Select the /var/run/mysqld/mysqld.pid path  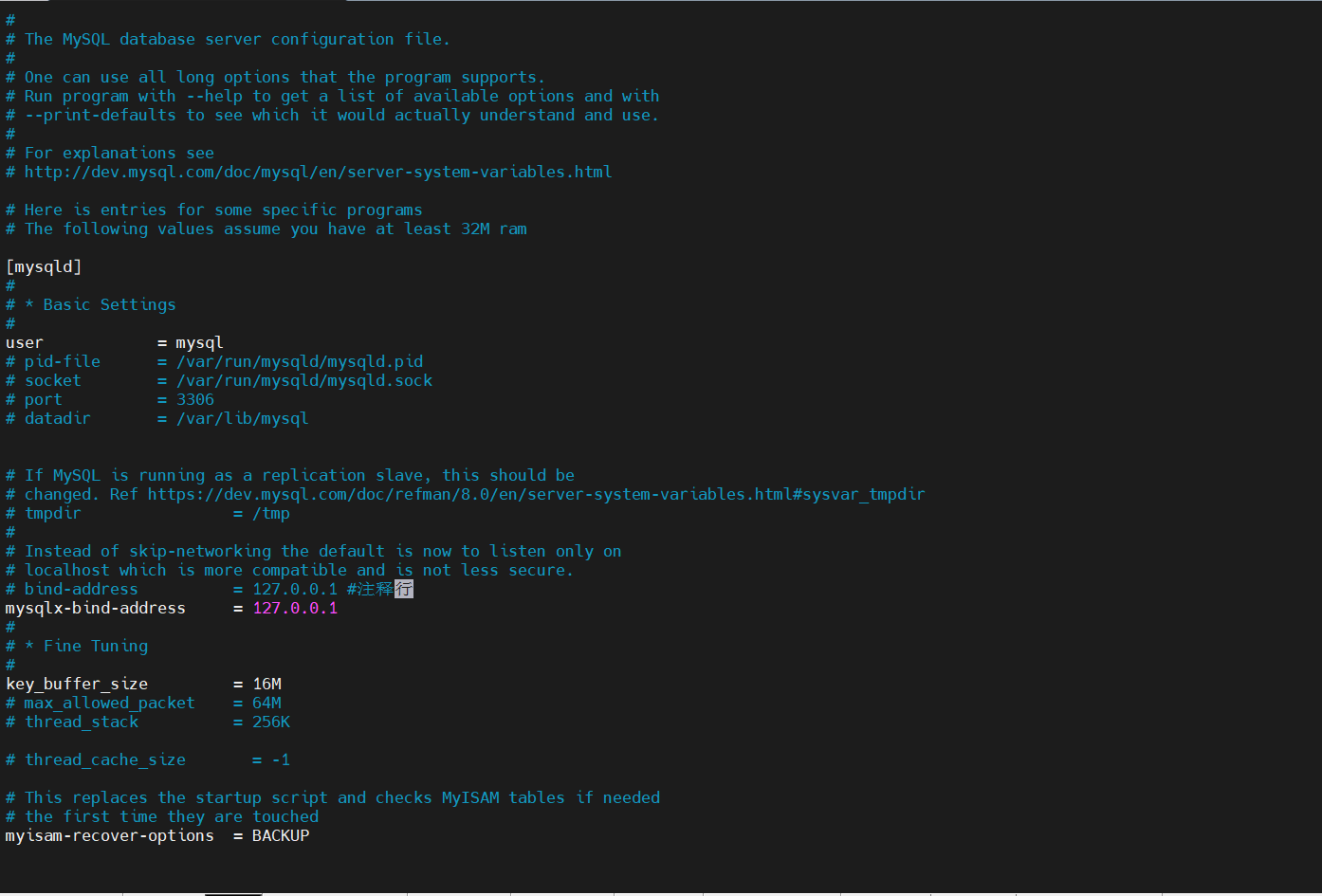coord(300,361)
